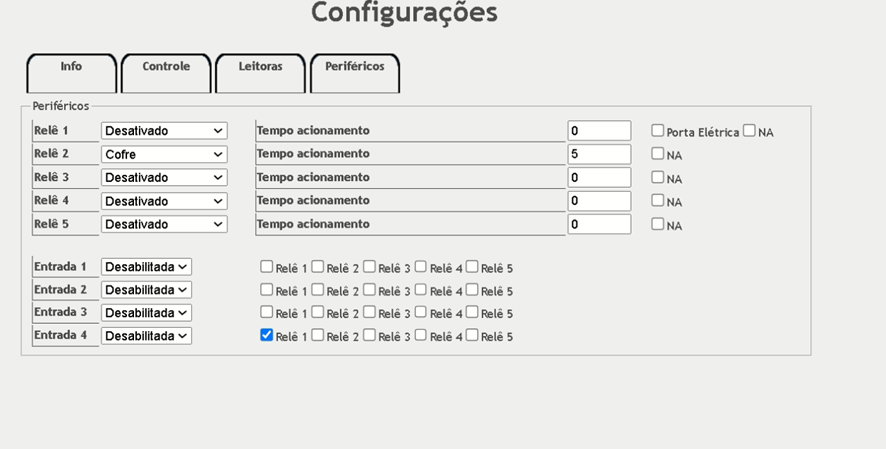This screenshot has width=886, height=449.
Task: Expand the Entrada 4 dropdown
Action: (146, 336)
